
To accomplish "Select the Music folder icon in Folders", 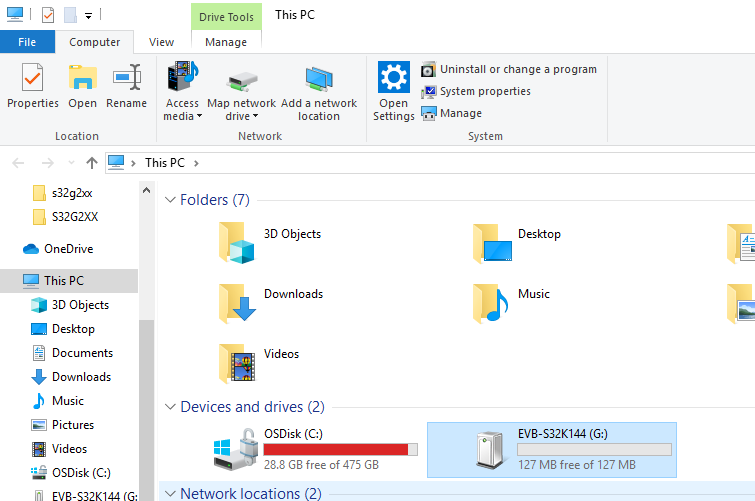I will [491, 303].
